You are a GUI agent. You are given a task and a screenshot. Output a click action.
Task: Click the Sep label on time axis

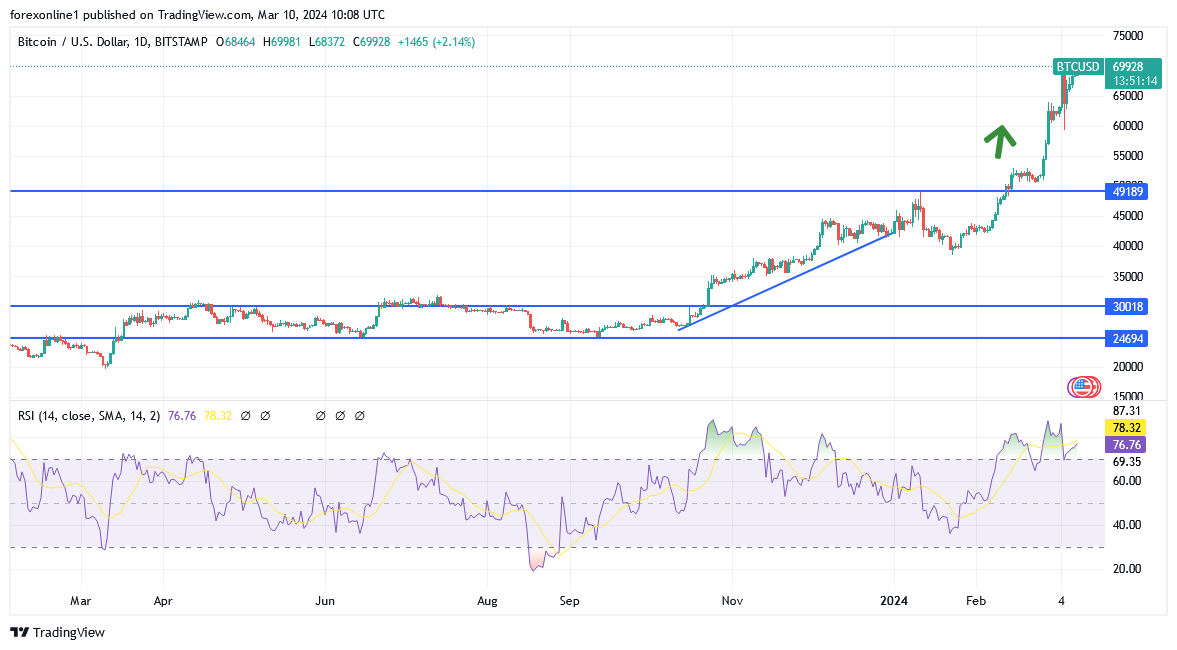tap(570, 601)
